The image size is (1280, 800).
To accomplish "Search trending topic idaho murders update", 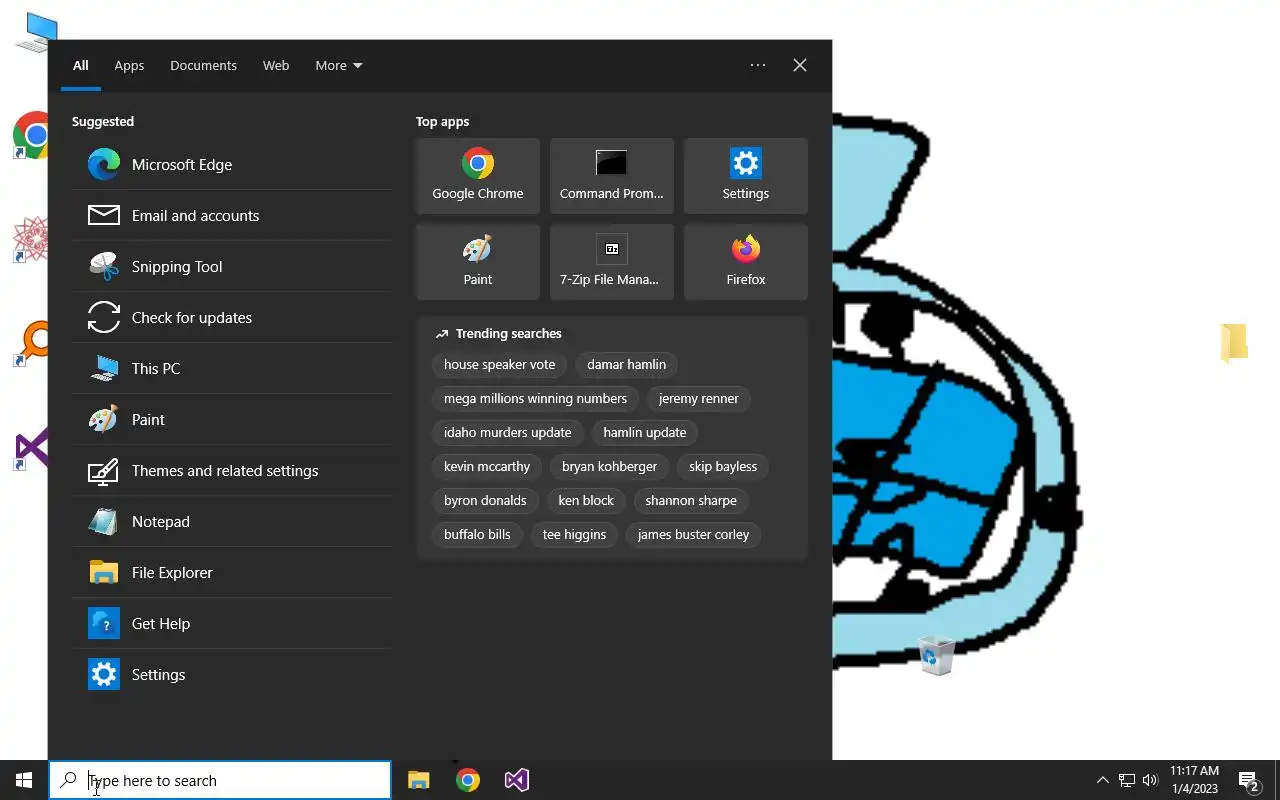I will point(508,433).
